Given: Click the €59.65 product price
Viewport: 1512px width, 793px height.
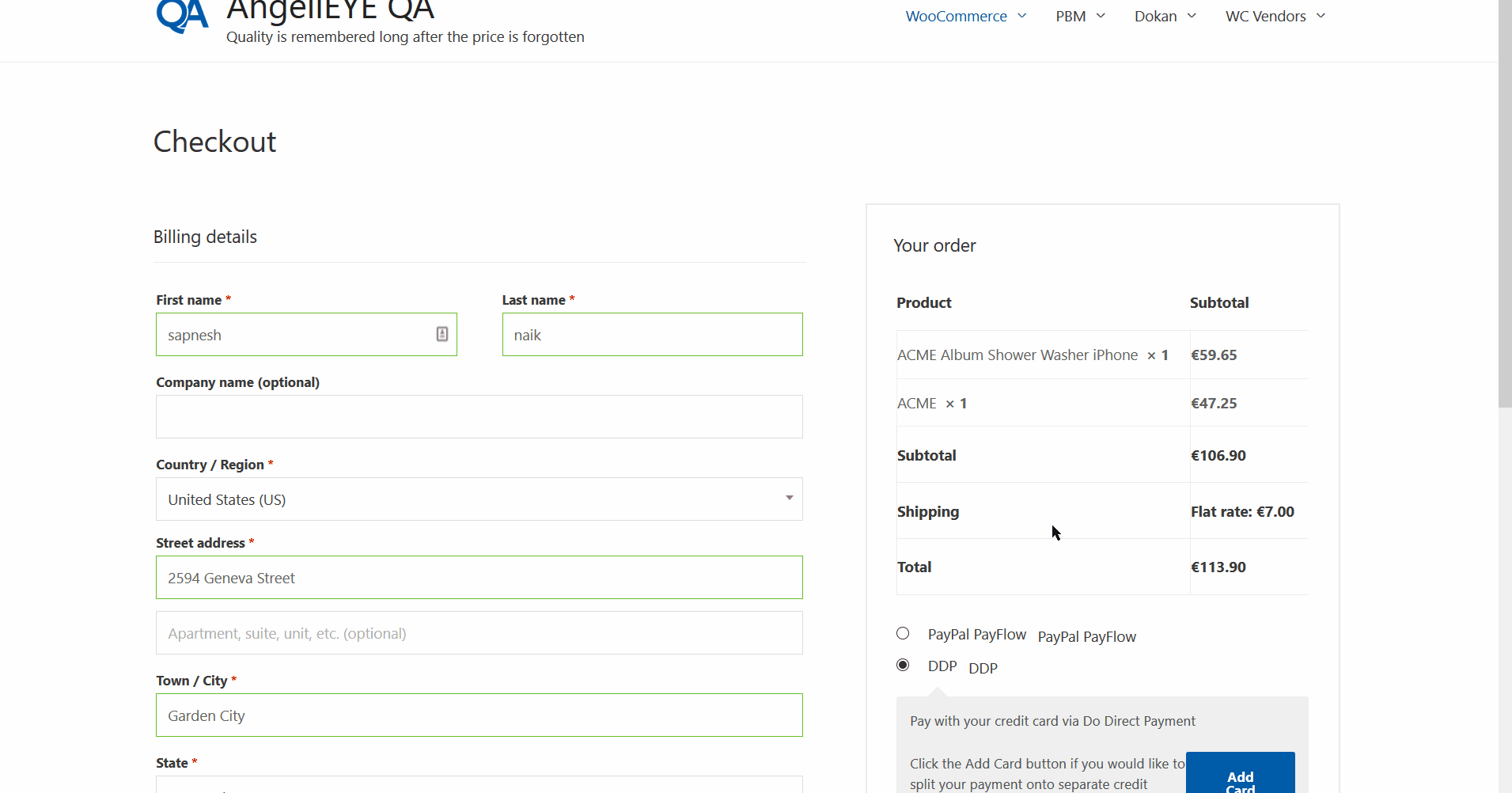Looking at the screenshot, I should (1214, 355).
